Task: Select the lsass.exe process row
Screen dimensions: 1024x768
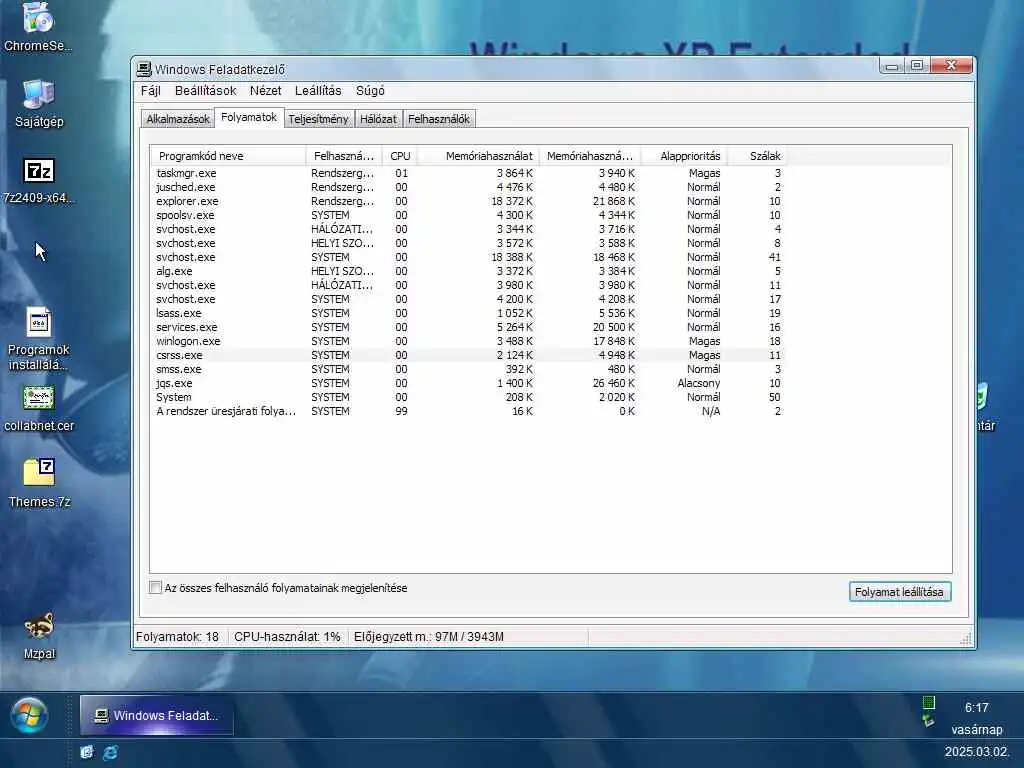Action: (x=468, y=313)
